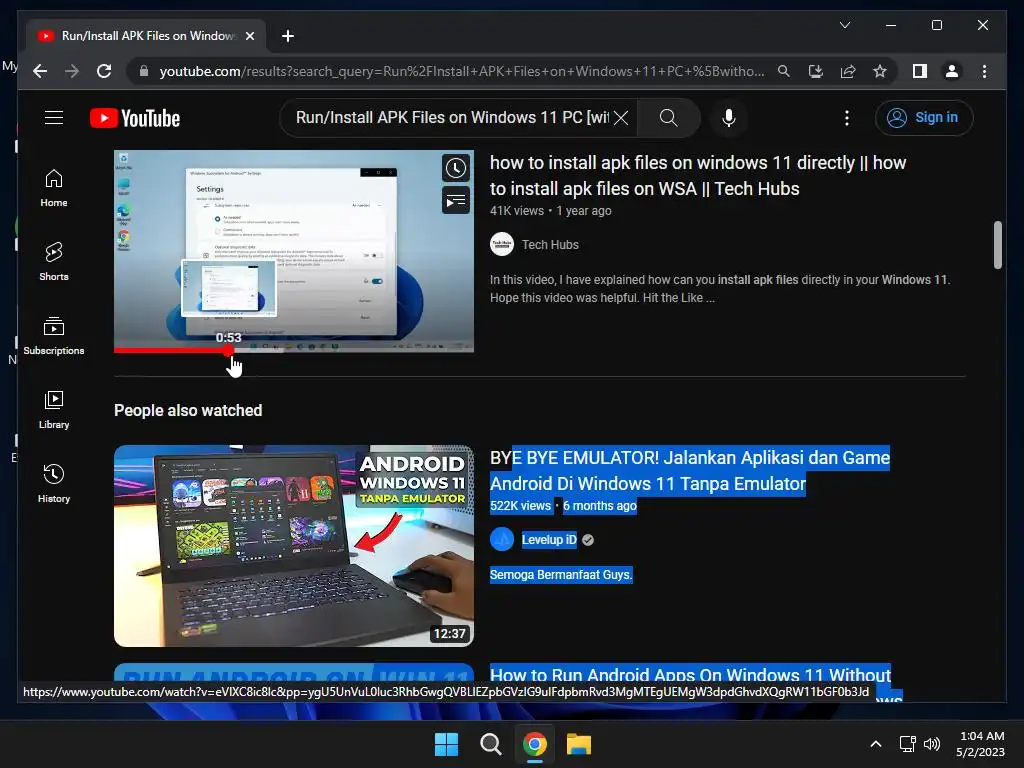Click the YouTube search magnifier button
The height and width of the screenshot is (768, 1024).
click(x=668, y=118)
